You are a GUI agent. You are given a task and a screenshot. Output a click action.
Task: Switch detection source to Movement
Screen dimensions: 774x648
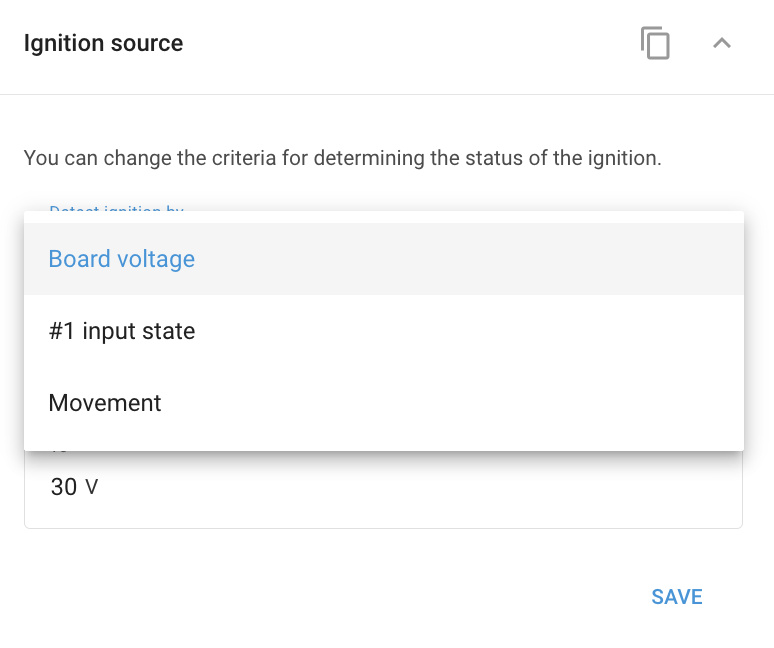point(384,403)
